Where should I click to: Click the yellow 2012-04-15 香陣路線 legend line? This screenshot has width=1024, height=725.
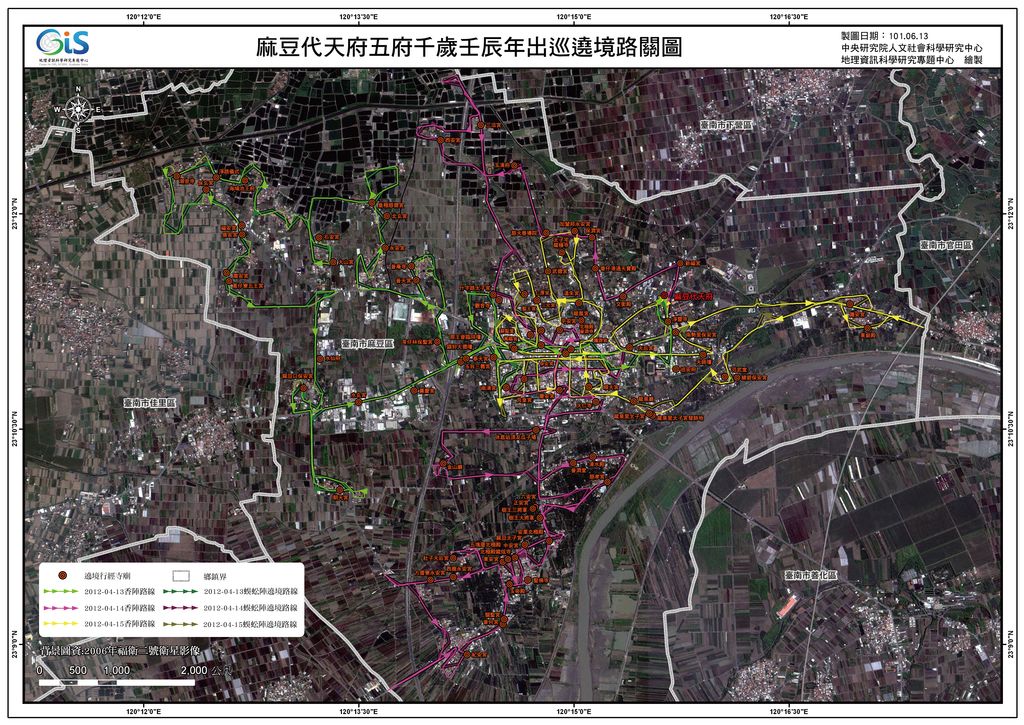pyautogui.click(x=61, y=623)
